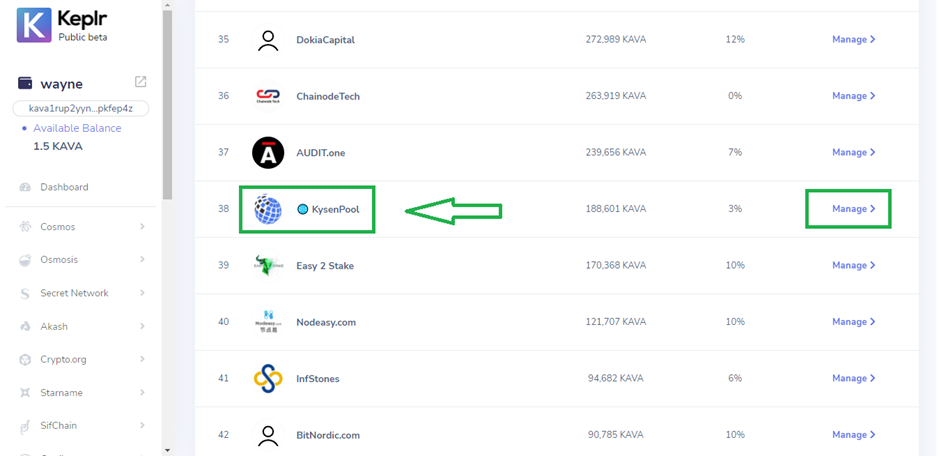Copy the kava wallet address pill

point(81,108)
